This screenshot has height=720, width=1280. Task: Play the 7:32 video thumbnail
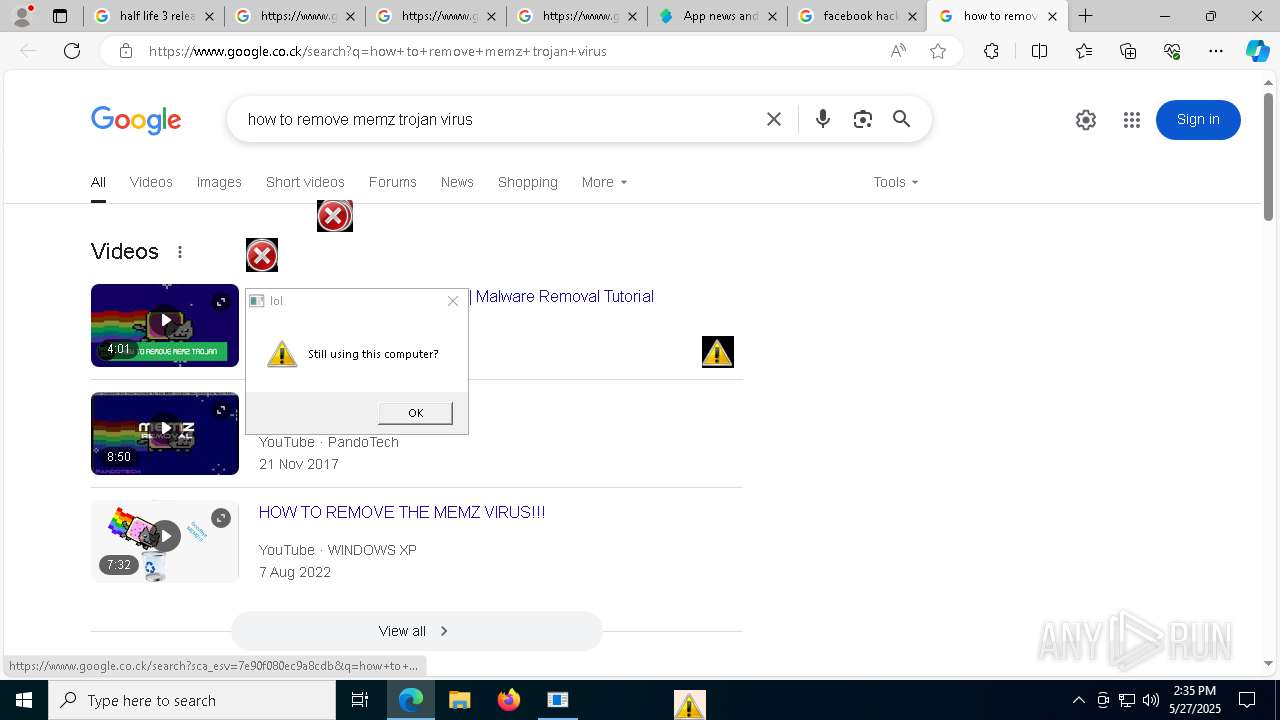(165, 541)
